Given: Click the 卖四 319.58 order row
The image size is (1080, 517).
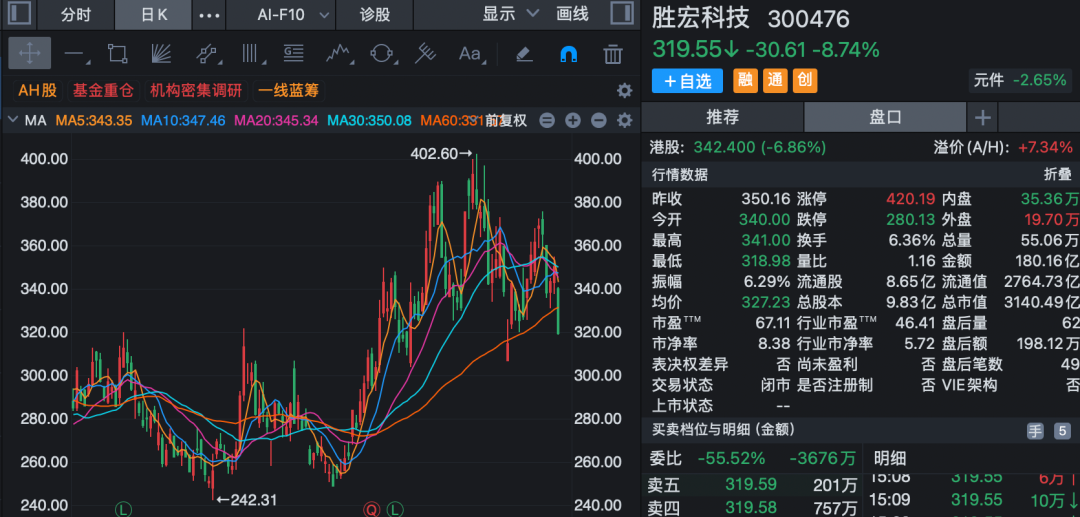Looking at the screenshot, I should tap(751, 508).
